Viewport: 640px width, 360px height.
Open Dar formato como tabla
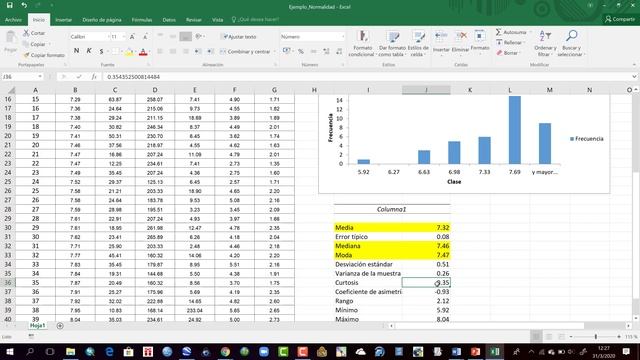point(392,43)
